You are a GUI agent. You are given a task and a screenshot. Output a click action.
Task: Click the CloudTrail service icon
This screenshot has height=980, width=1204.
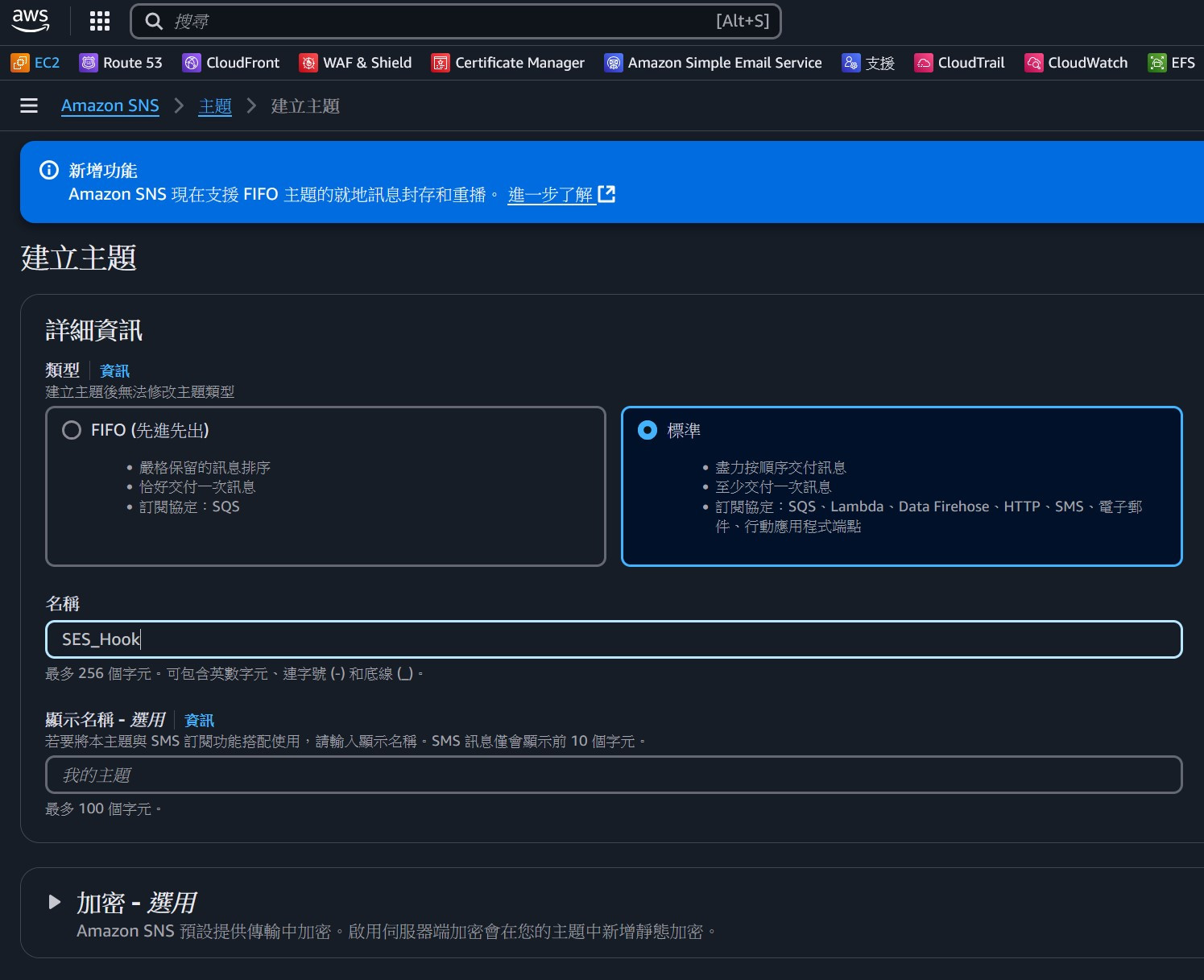coord(924,63)
